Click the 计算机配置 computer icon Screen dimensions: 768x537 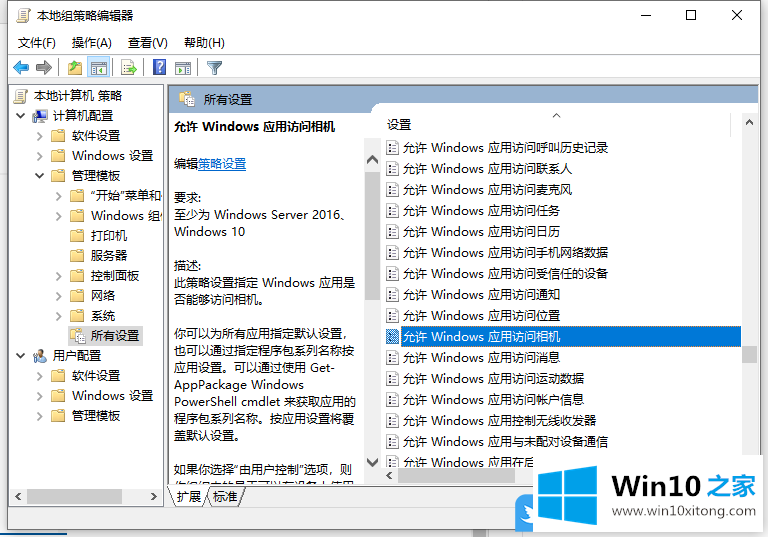coord(40,116)
